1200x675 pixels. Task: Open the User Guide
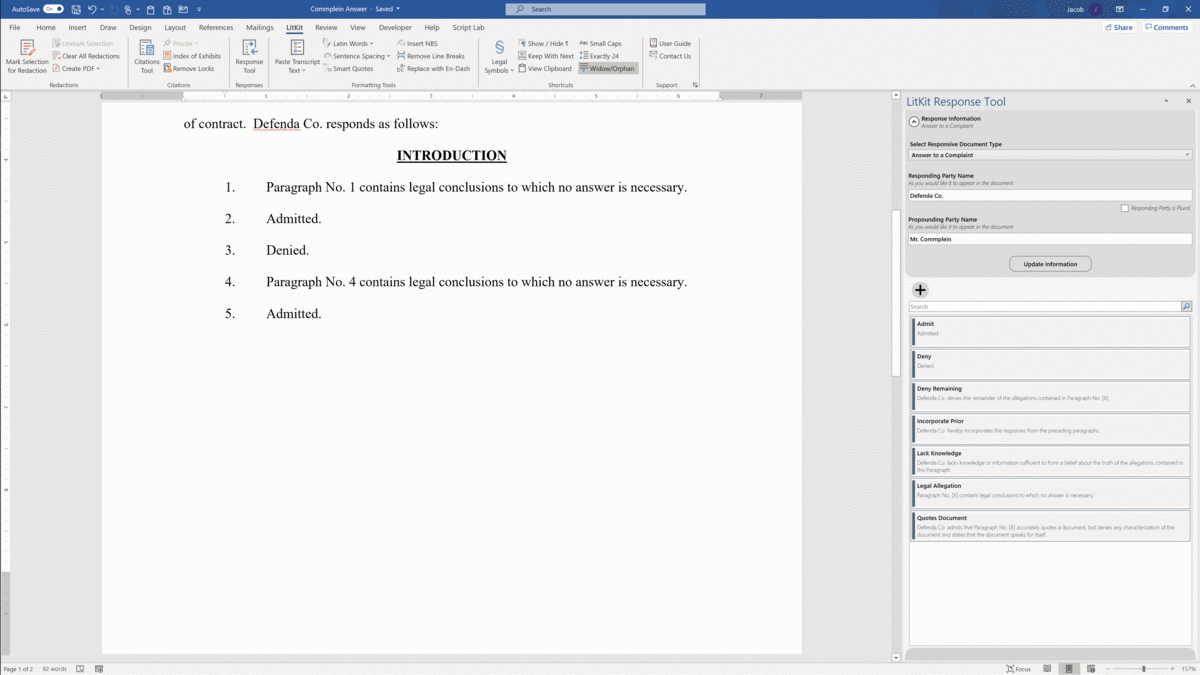[670, 44]
